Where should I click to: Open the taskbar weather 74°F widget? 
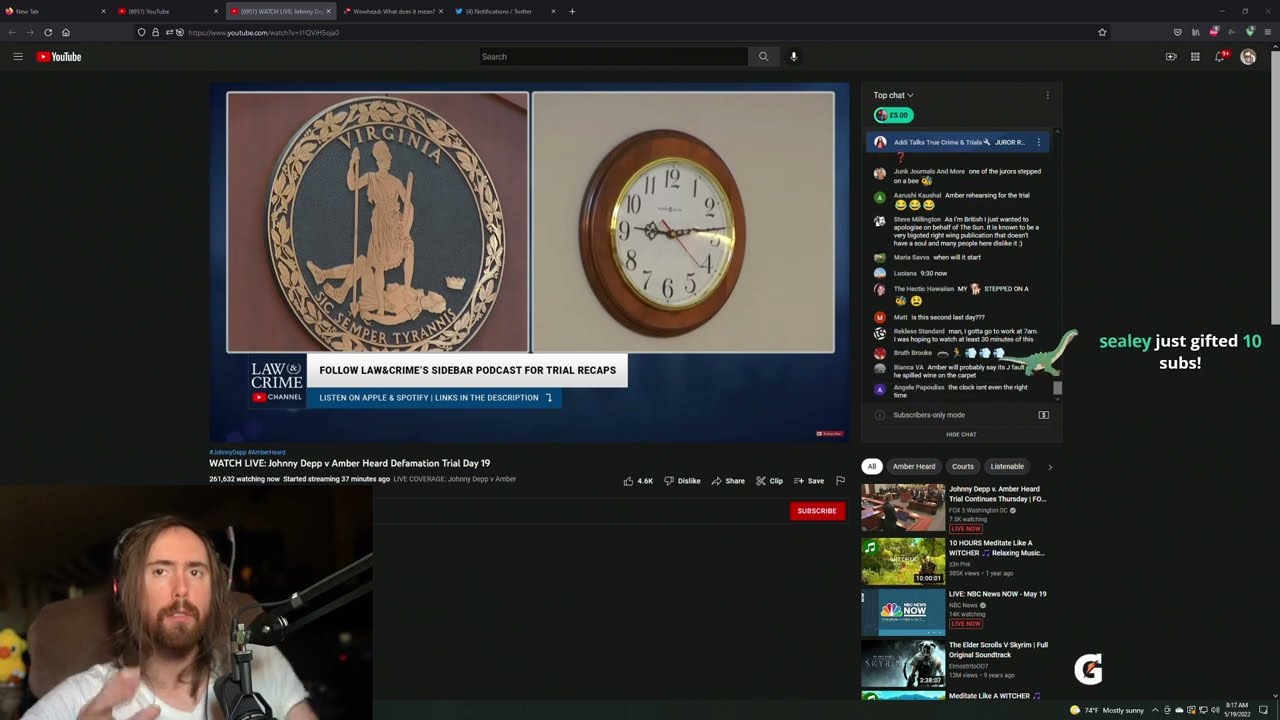[1107, 710]
